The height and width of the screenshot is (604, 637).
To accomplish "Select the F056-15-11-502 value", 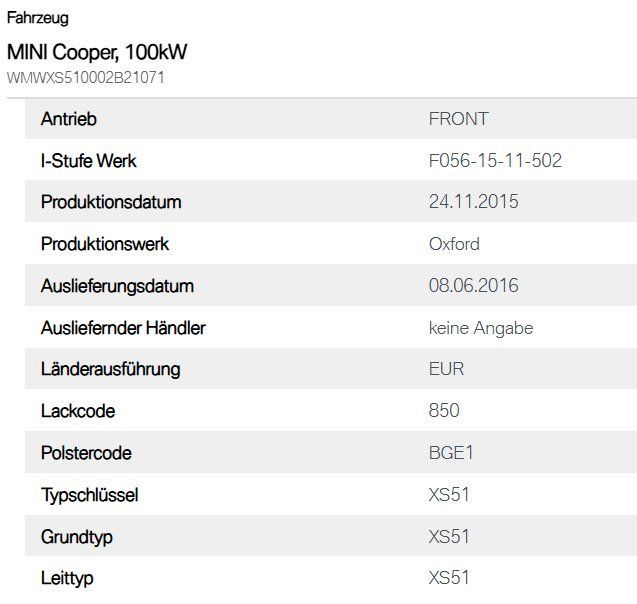I will coord(495,161).
